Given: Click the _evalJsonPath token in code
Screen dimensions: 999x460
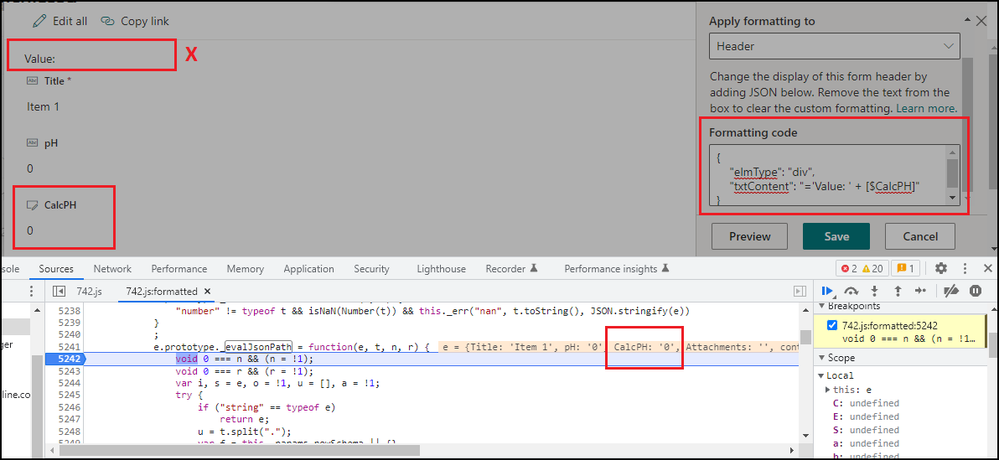Looking at the screenshot, I should 257,347.
